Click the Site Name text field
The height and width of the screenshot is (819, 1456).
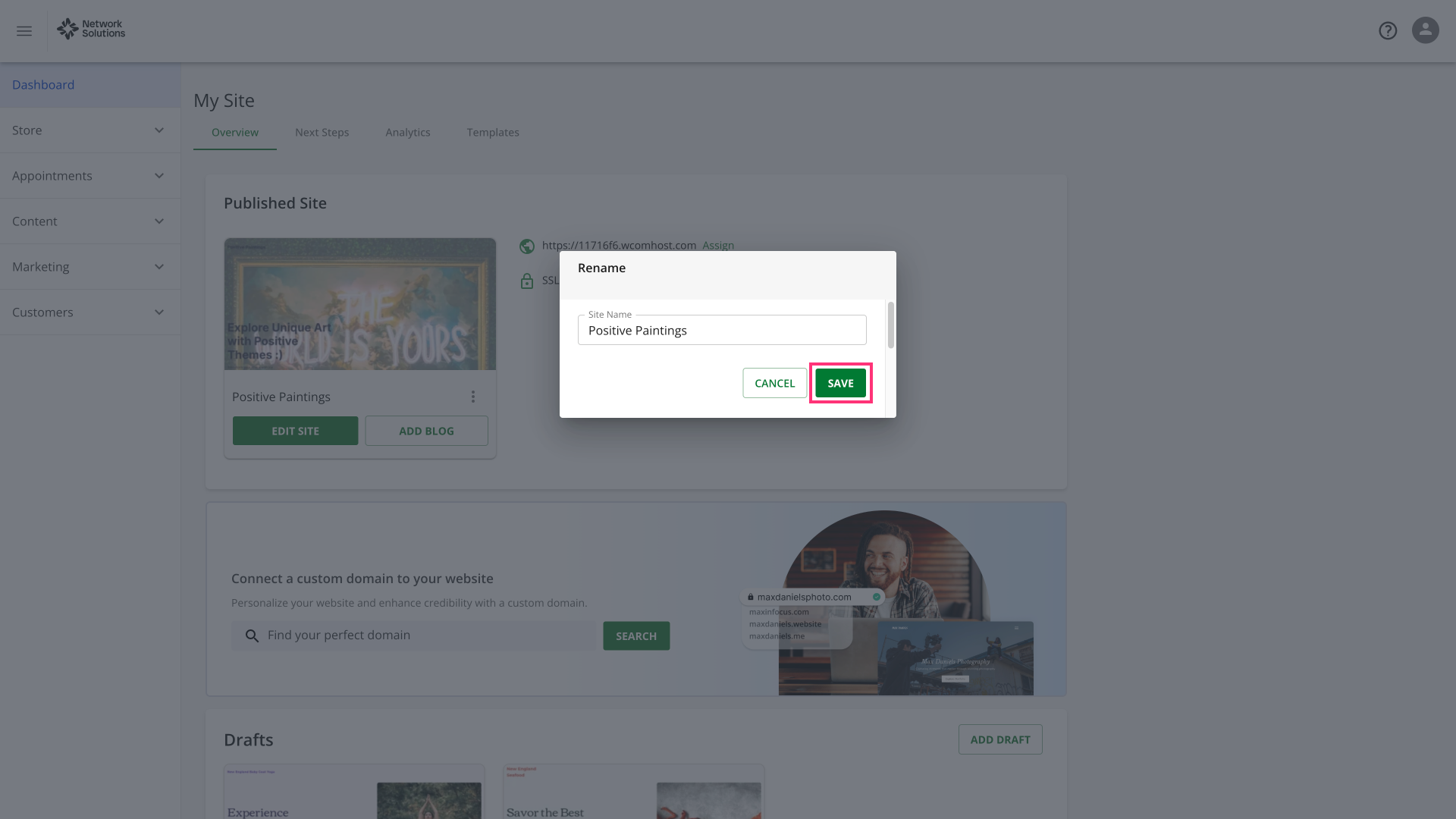tap(722, 331)
